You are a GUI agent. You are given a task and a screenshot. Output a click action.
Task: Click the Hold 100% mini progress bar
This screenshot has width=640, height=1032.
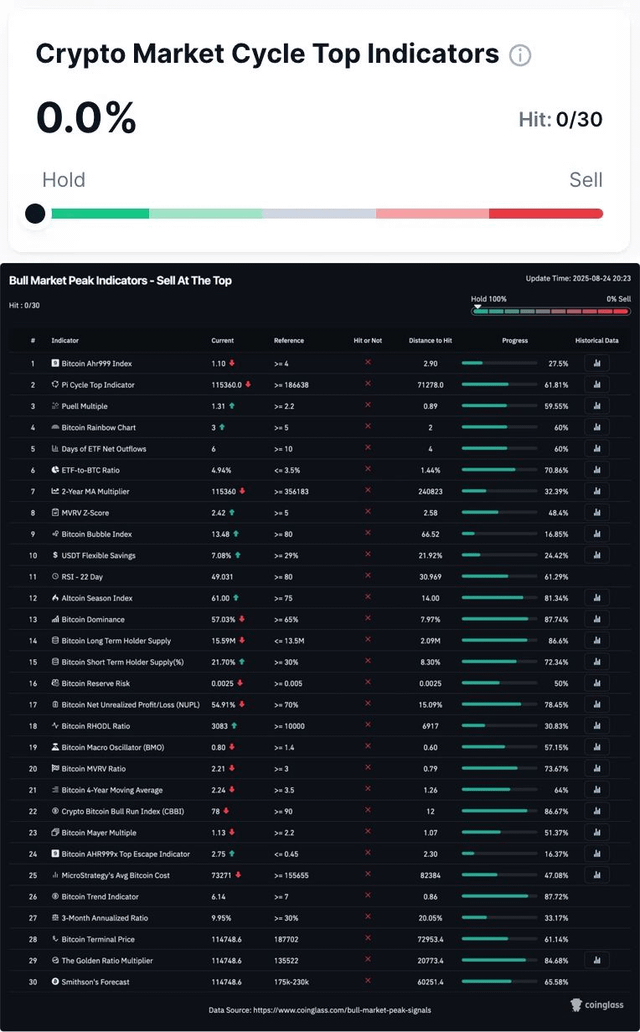tap(550, 311)
